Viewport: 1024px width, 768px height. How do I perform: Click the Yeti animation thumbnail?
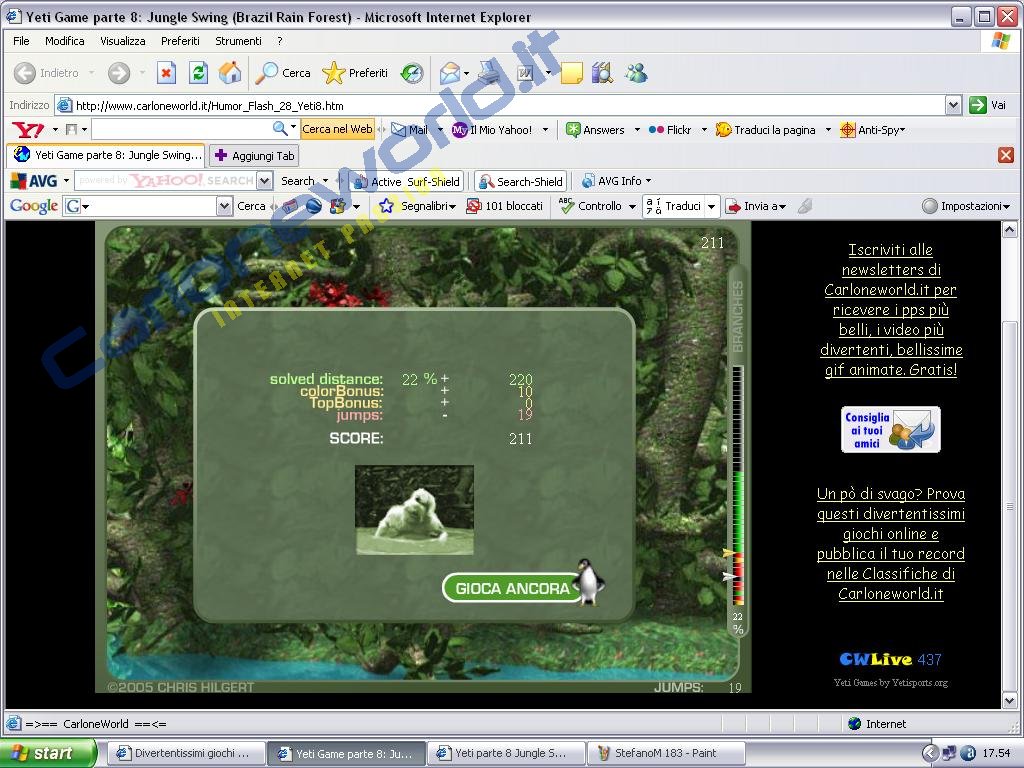pos(415,510)
